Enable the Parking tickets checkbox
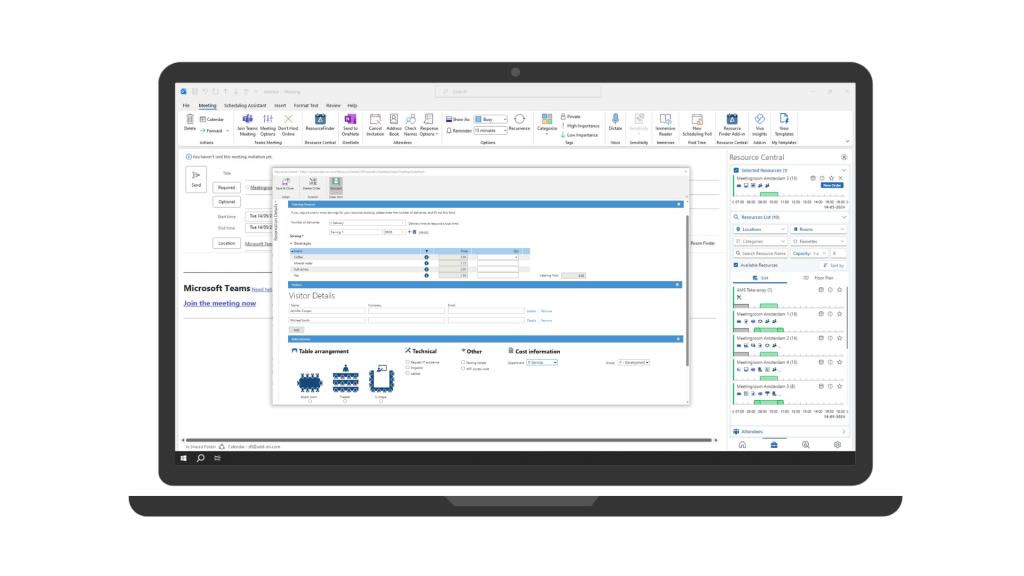The width and height of the screenshot is (1024, 576). (463, 362)
